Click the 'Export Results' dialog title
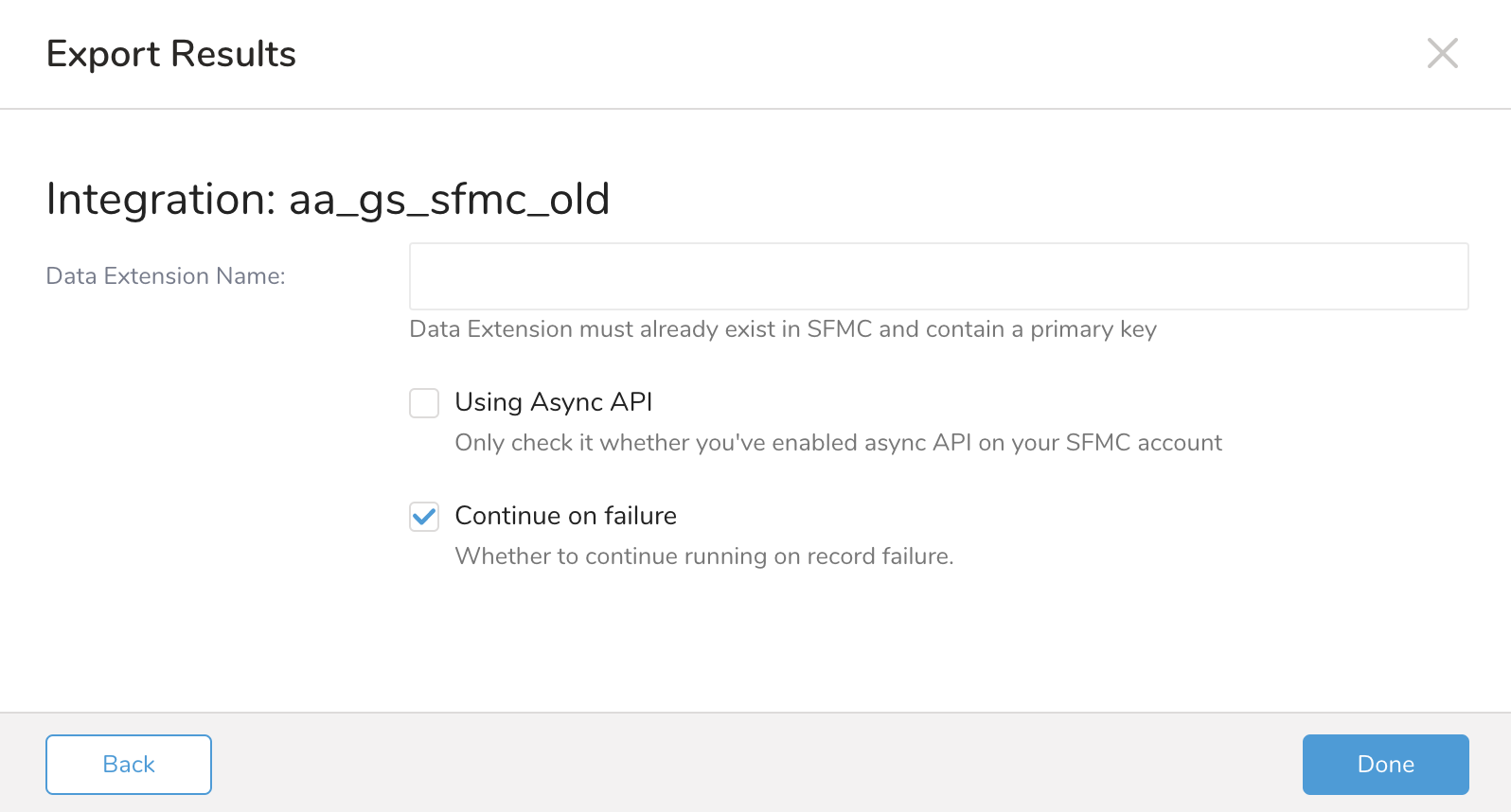1511x812 pixels. coord(171,54)
